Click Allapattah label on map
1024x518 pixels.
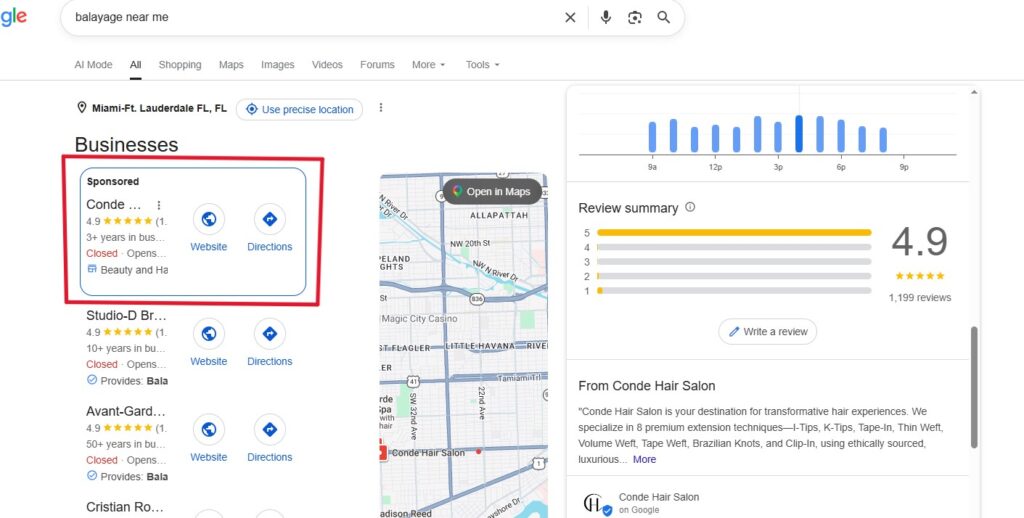pos(499,215)
